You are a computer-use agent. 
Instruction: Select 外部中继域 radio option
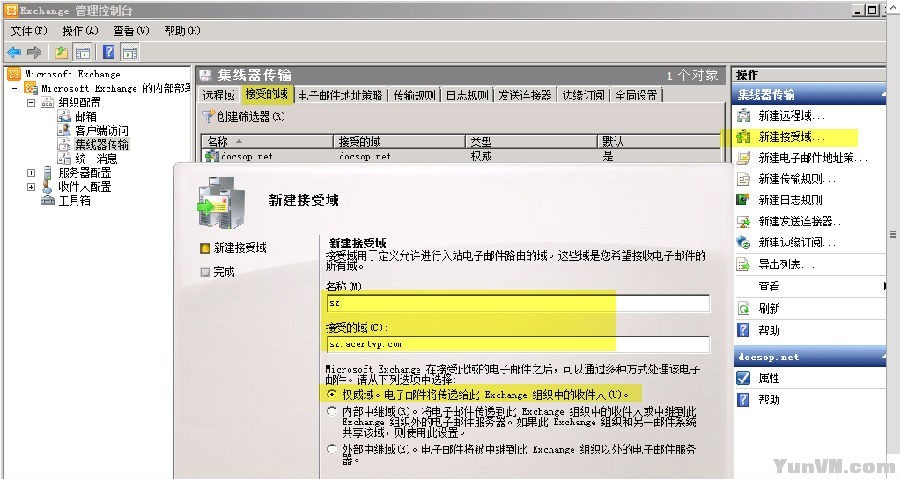332,449
